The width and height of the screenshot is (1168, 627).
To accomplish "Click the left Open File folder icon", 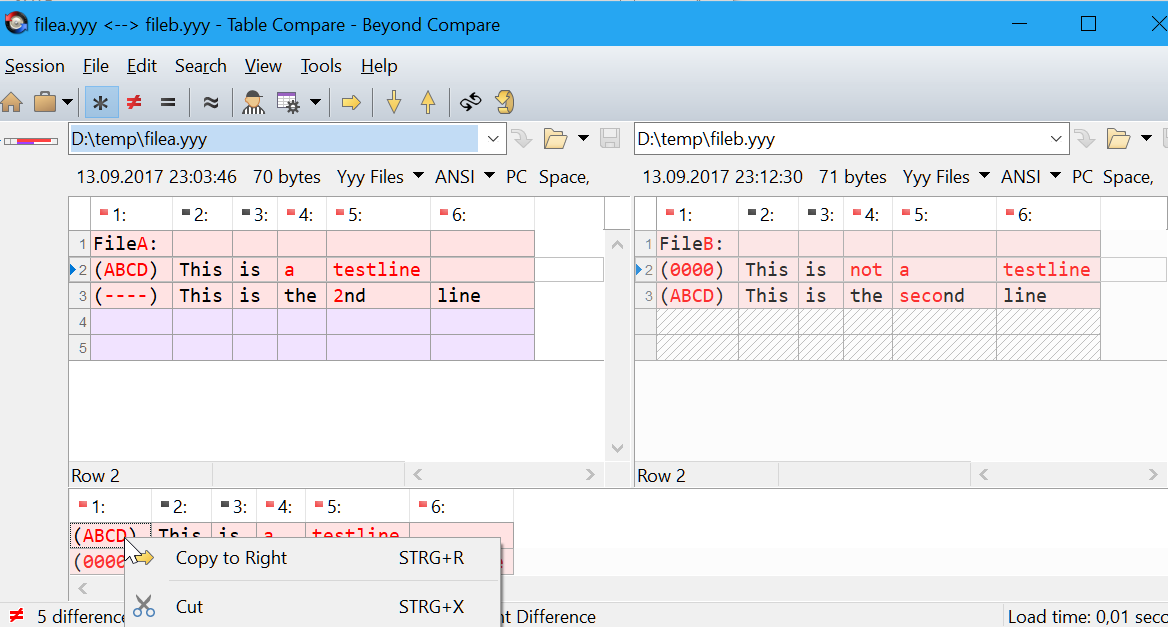I will point(555,139).
